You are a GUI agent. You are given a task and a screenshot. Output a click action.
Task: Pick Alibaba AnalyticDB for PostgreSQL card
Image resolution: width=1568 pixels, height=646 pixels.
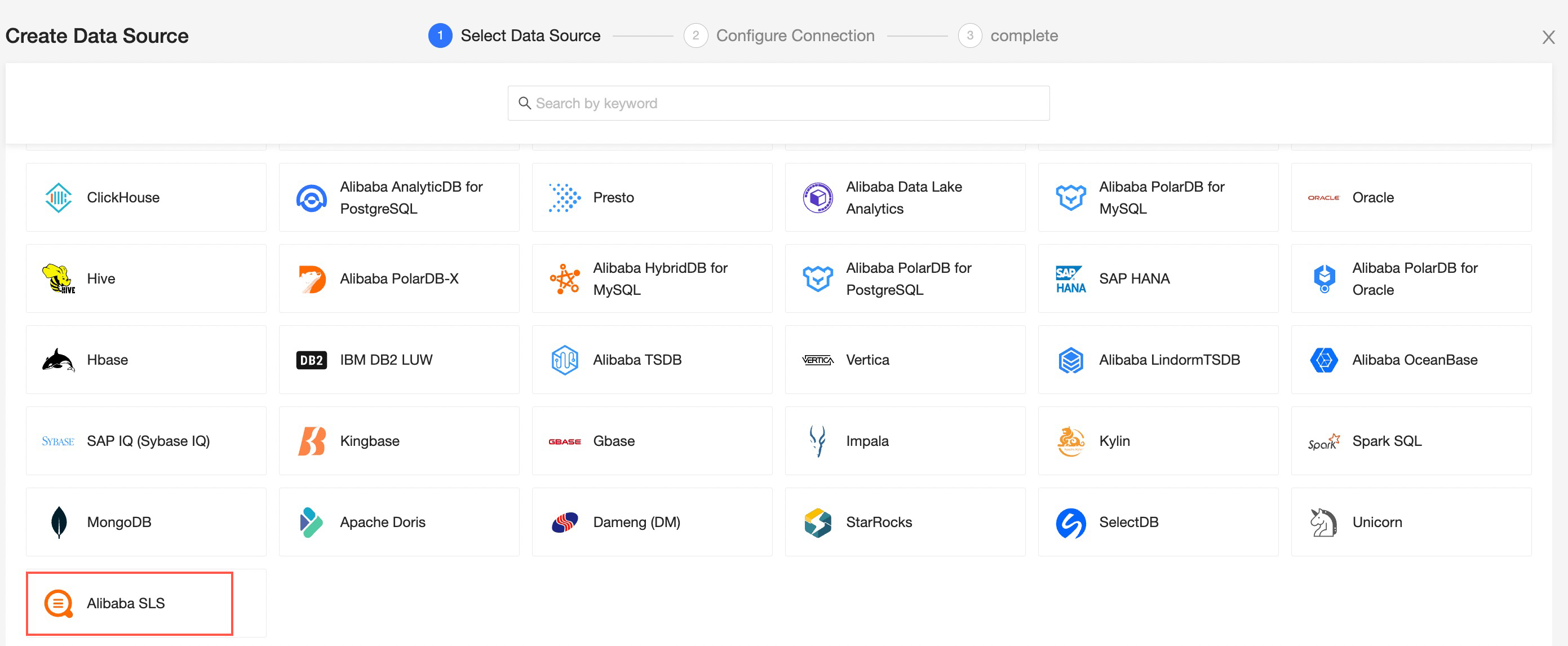point(398,197)
